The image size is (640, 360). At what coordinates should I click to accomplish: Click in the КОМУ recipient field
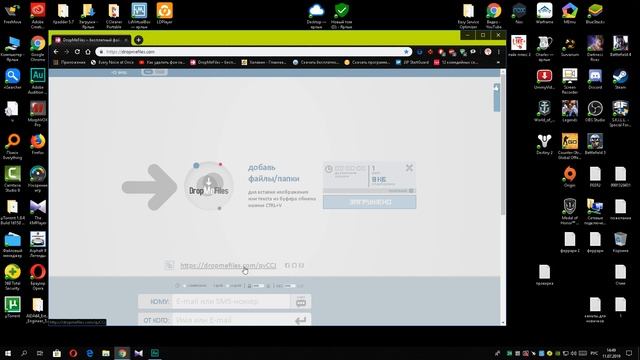point(232,301)
